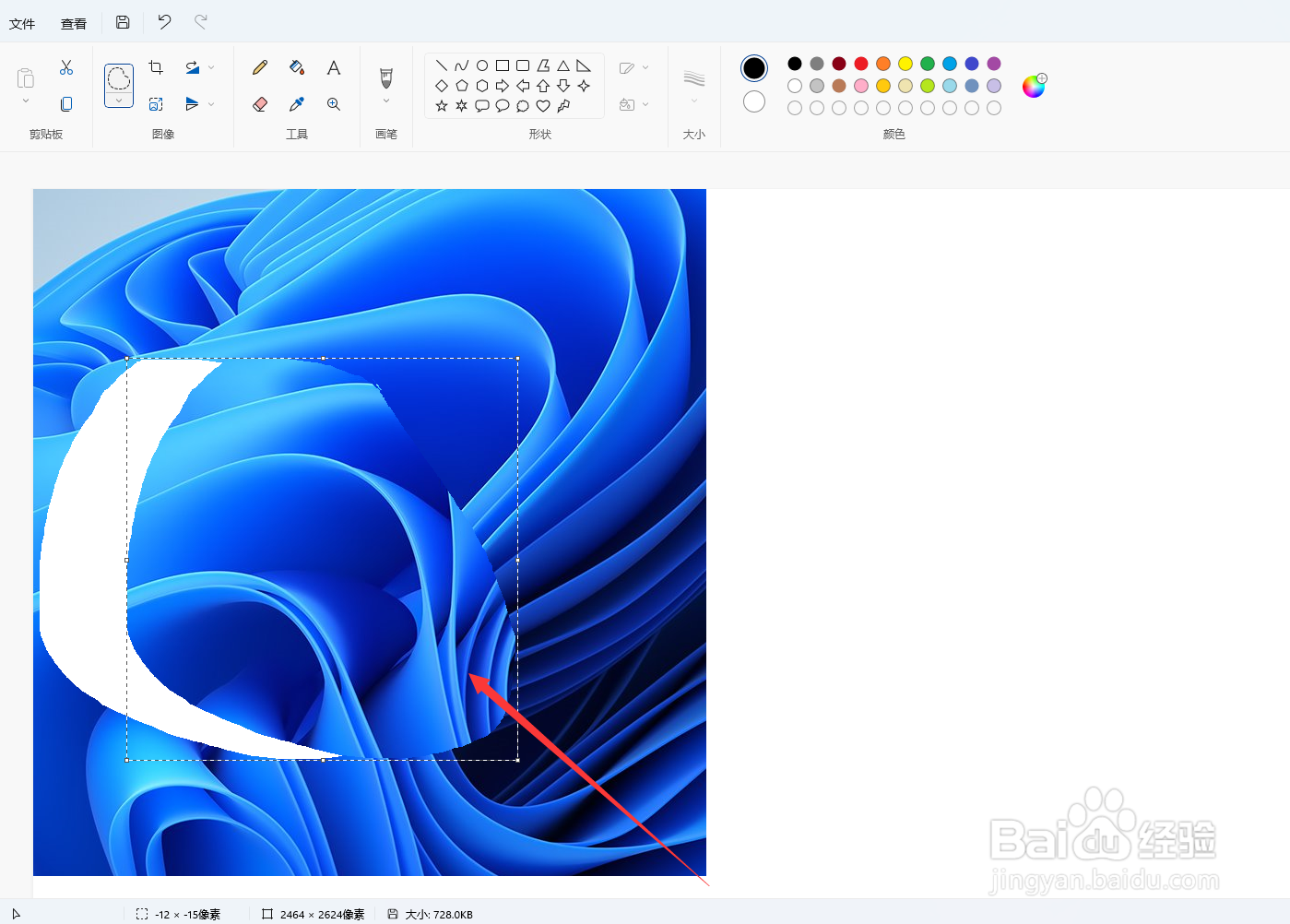Pick the Rounded rectangle shape
This screenshot has width=1290, height=924.
click(x=523, y=65)
